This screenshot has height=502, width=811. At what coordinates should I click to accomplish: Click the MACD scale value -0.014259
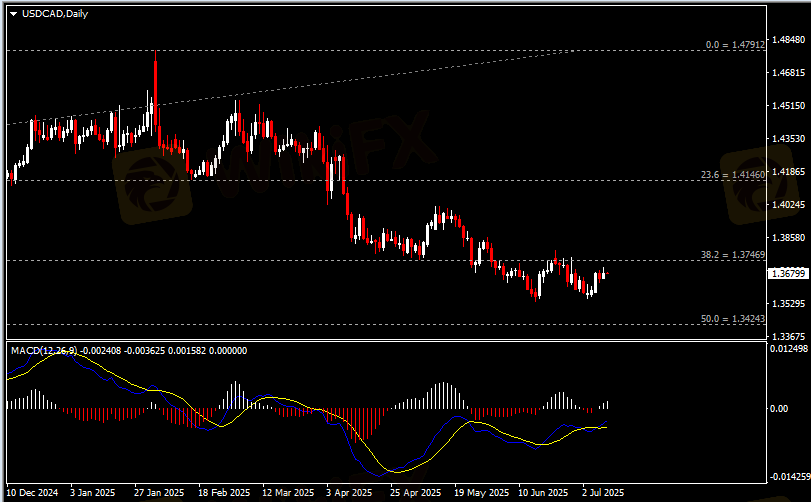tap(790, 476)
